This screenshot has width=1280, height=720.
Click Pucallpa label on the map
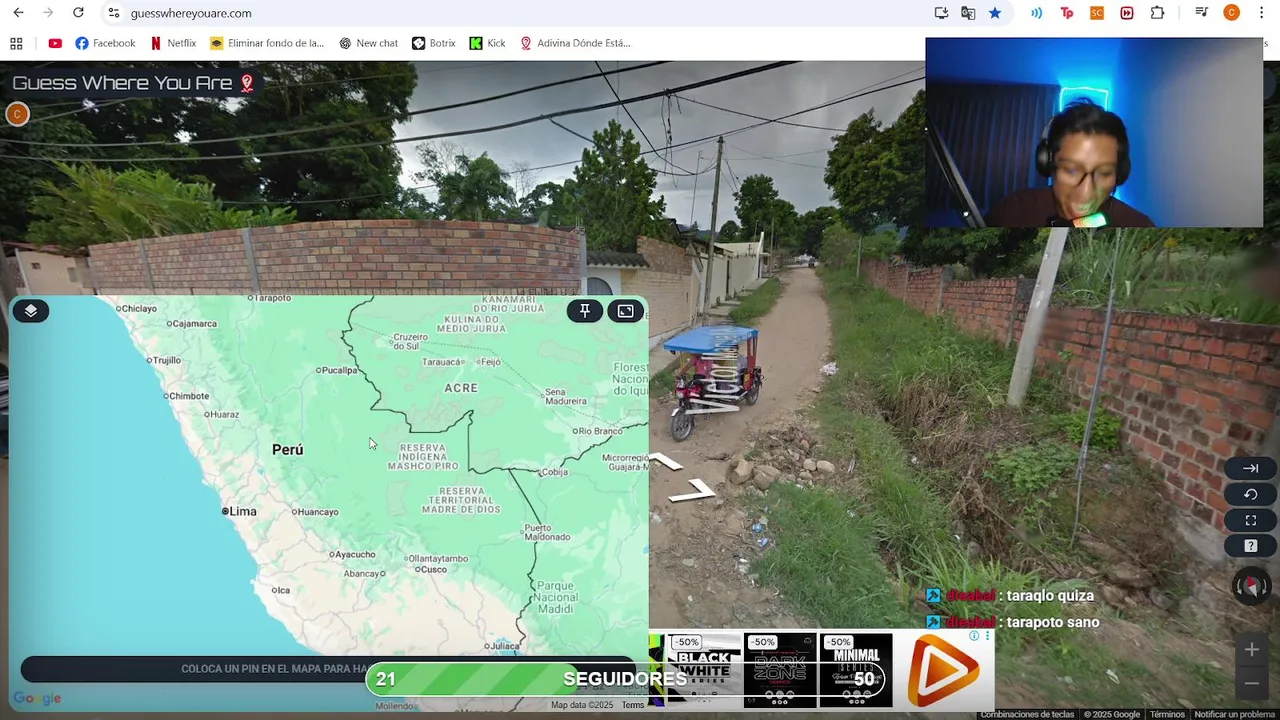[338, 370]
